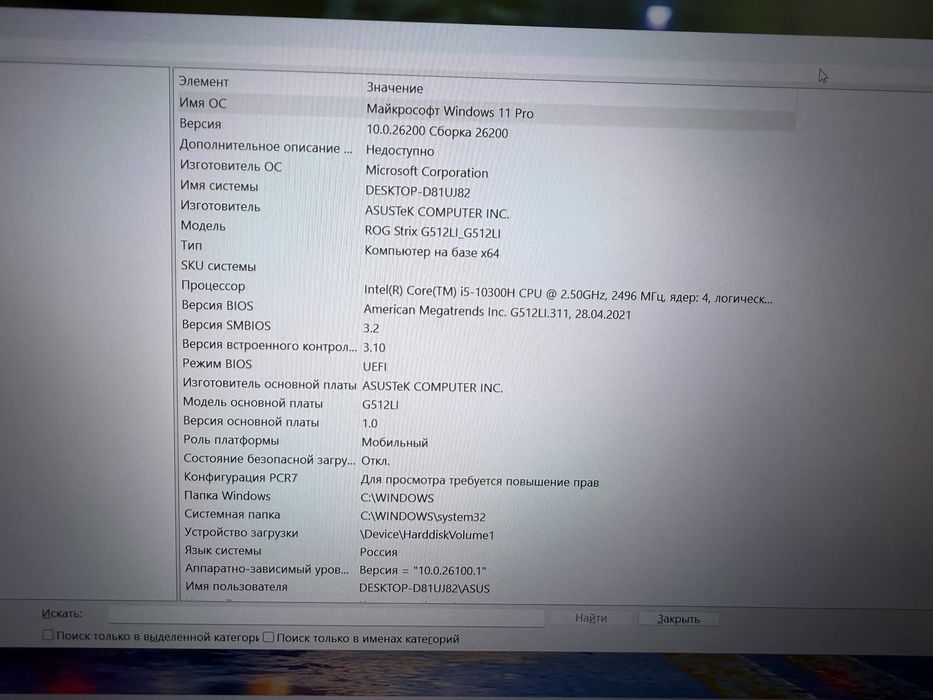Select 'Версия основной платы' row label
This screenshot has height=700, width=933.
[x=251, y=421]
